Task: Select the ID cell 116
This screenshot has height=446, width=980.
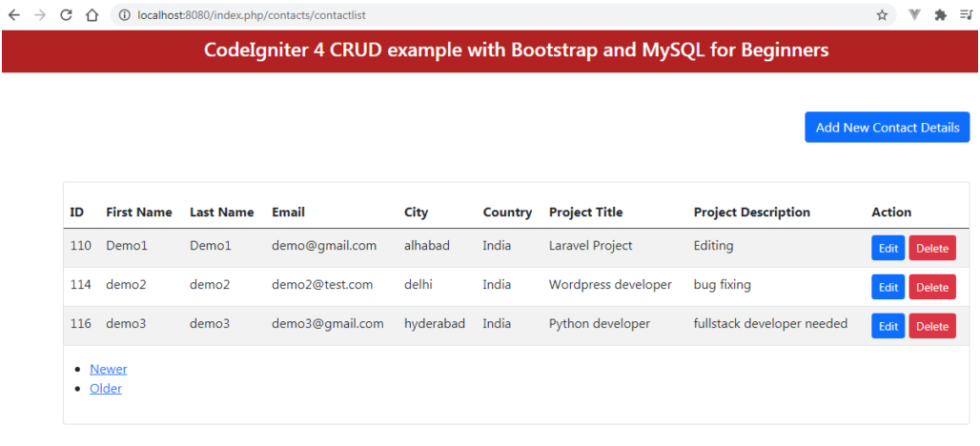Action: click(81, 324)
